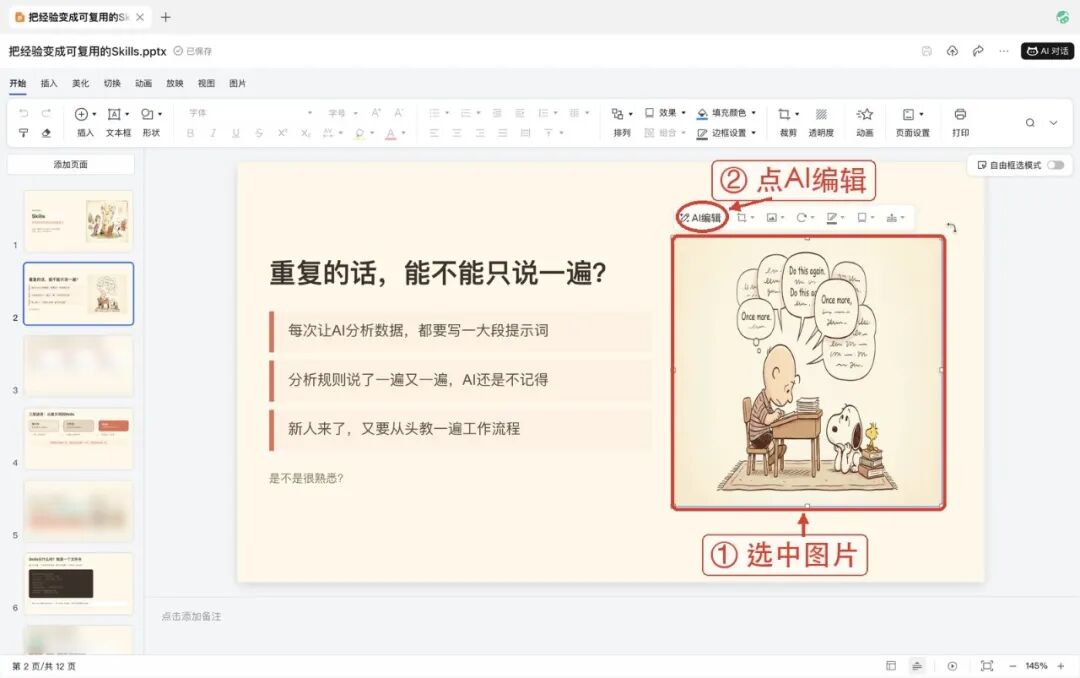Select slide 1 thumbnail
The width and height of the screenshot is (1080, 678).
(79, 220)
